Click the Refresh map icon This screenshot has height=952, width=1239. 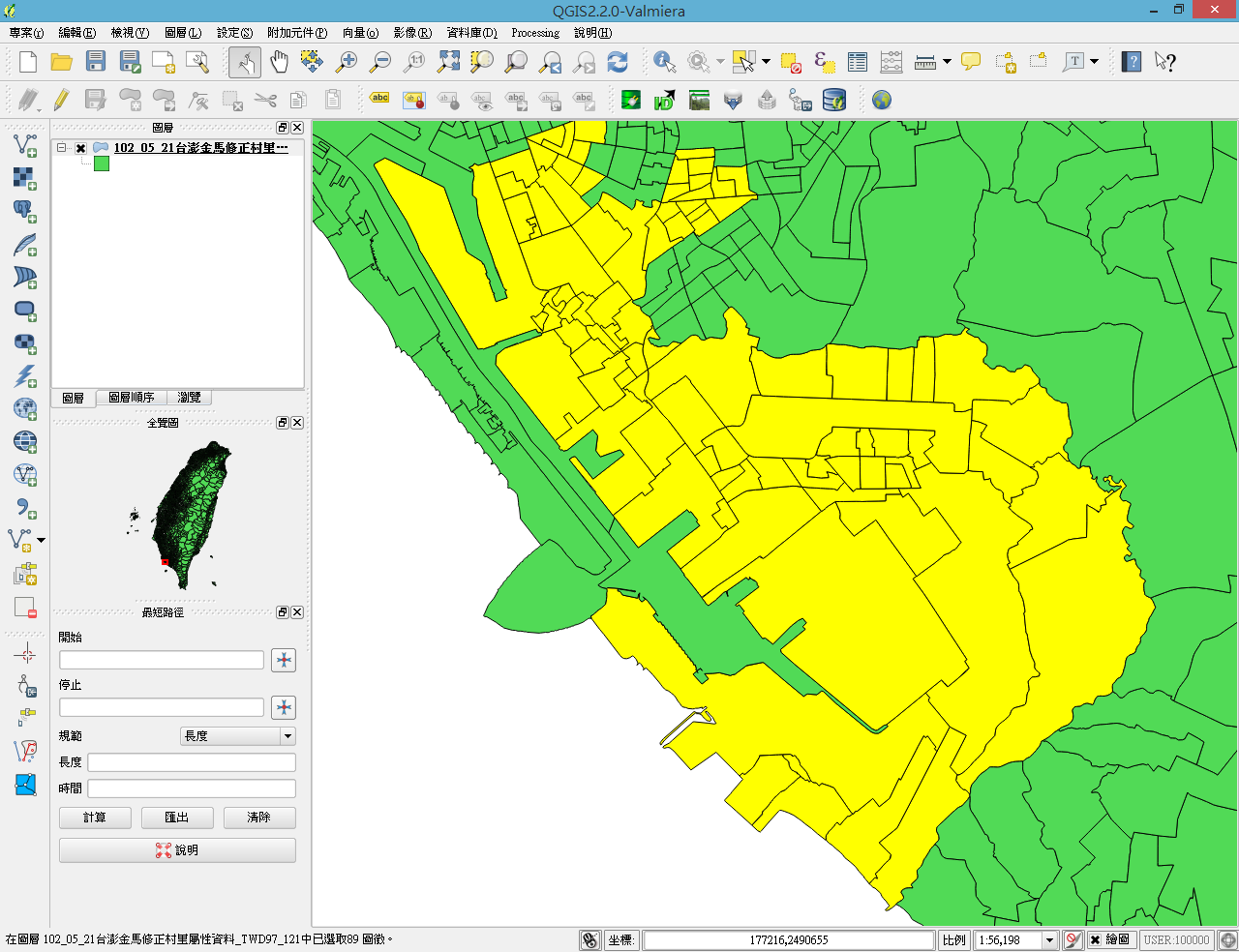click(x=618, y=62)
